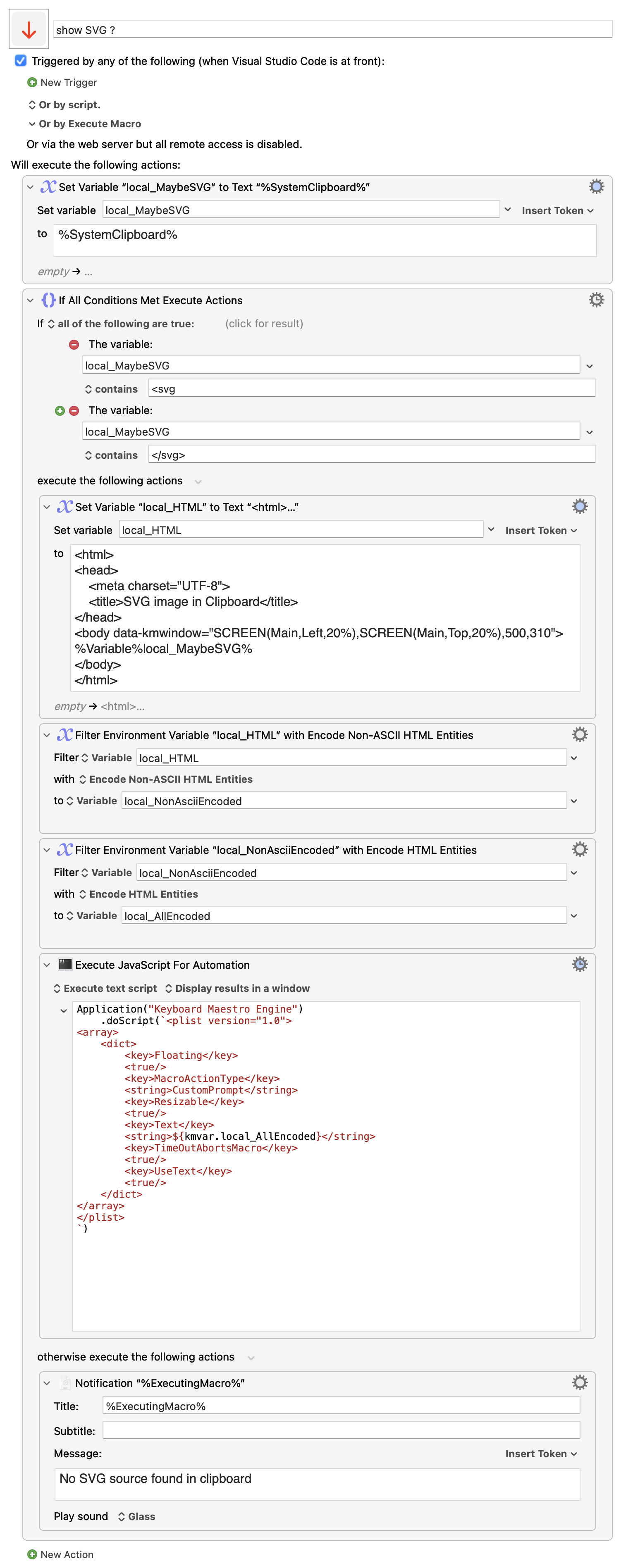The width and height of the screenshot is (621, 1568).
Task: Open Insert Token menu for local_MaybeSVG action
Action: [557, 211]
